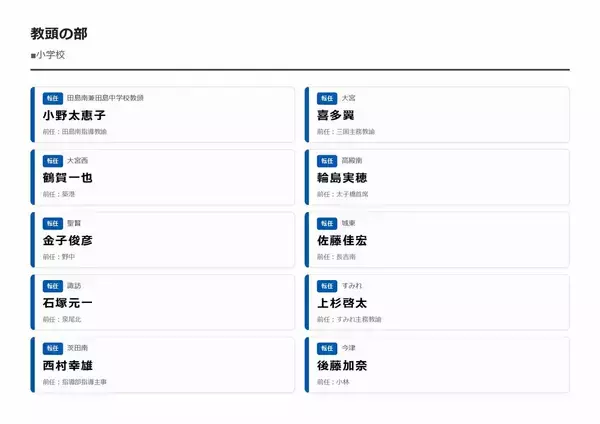Click the 前任：三国主務教諭 text

[x=346, y=131]
